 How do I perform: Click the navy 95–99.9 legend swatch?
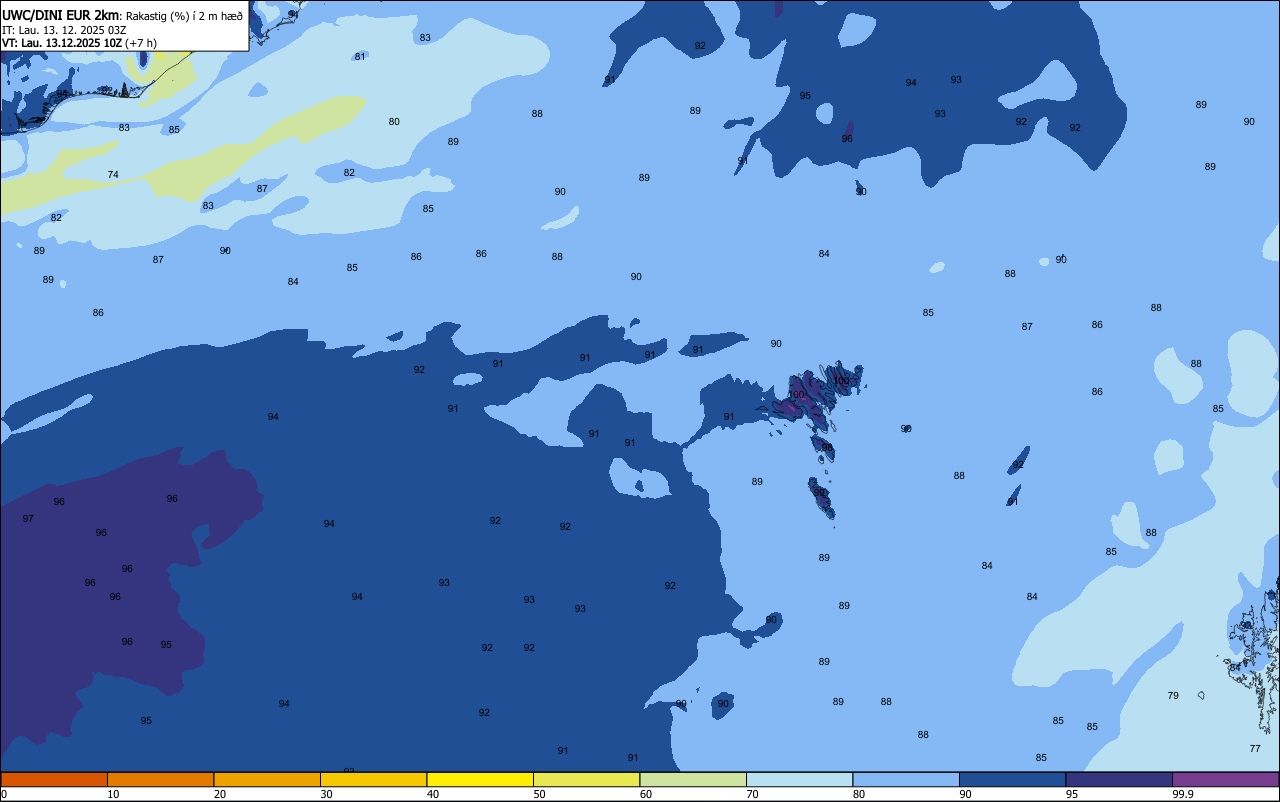[1119, 779]
